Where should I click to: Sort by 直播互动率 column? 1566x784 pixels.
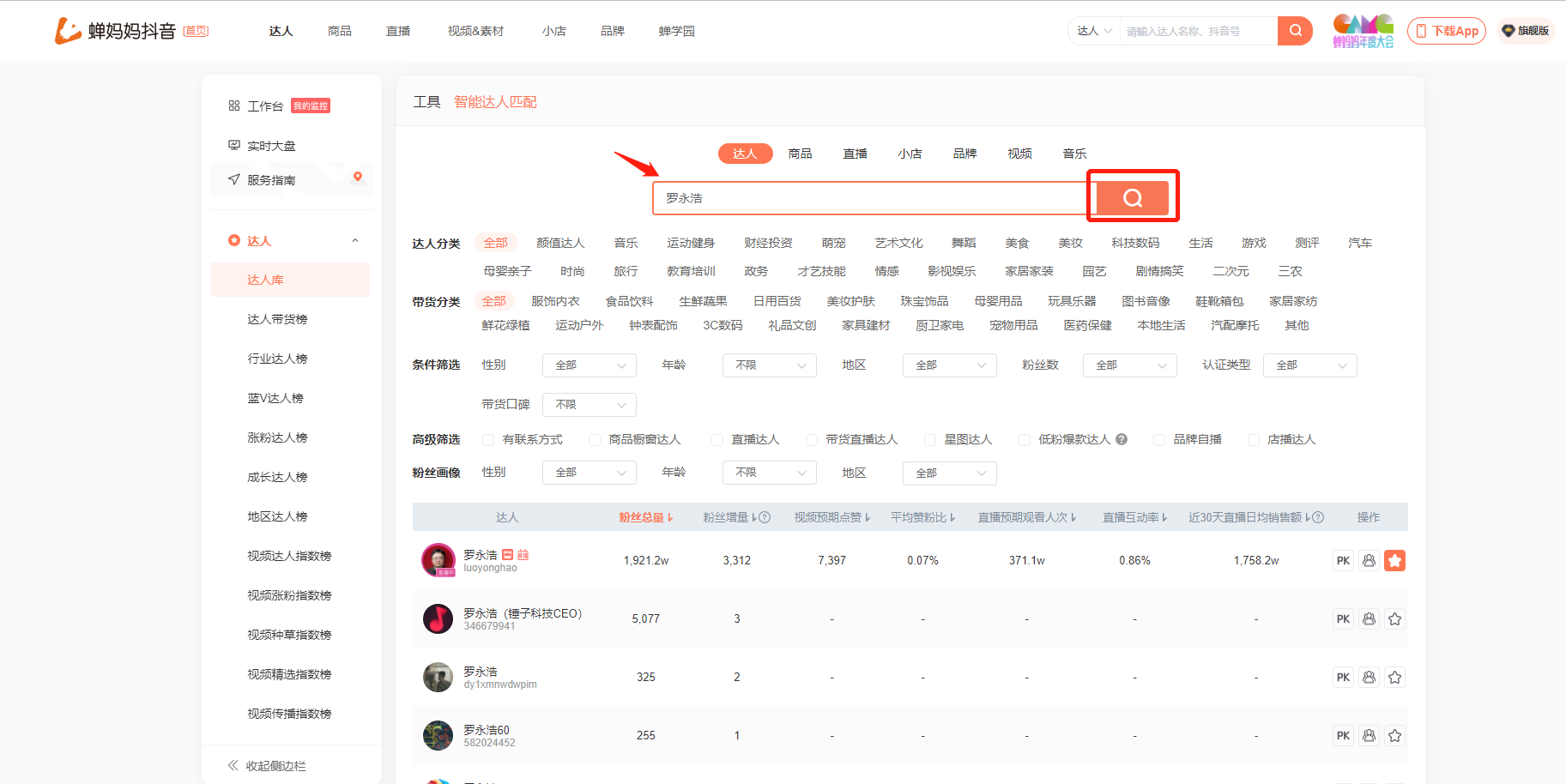click(1134, 517)
